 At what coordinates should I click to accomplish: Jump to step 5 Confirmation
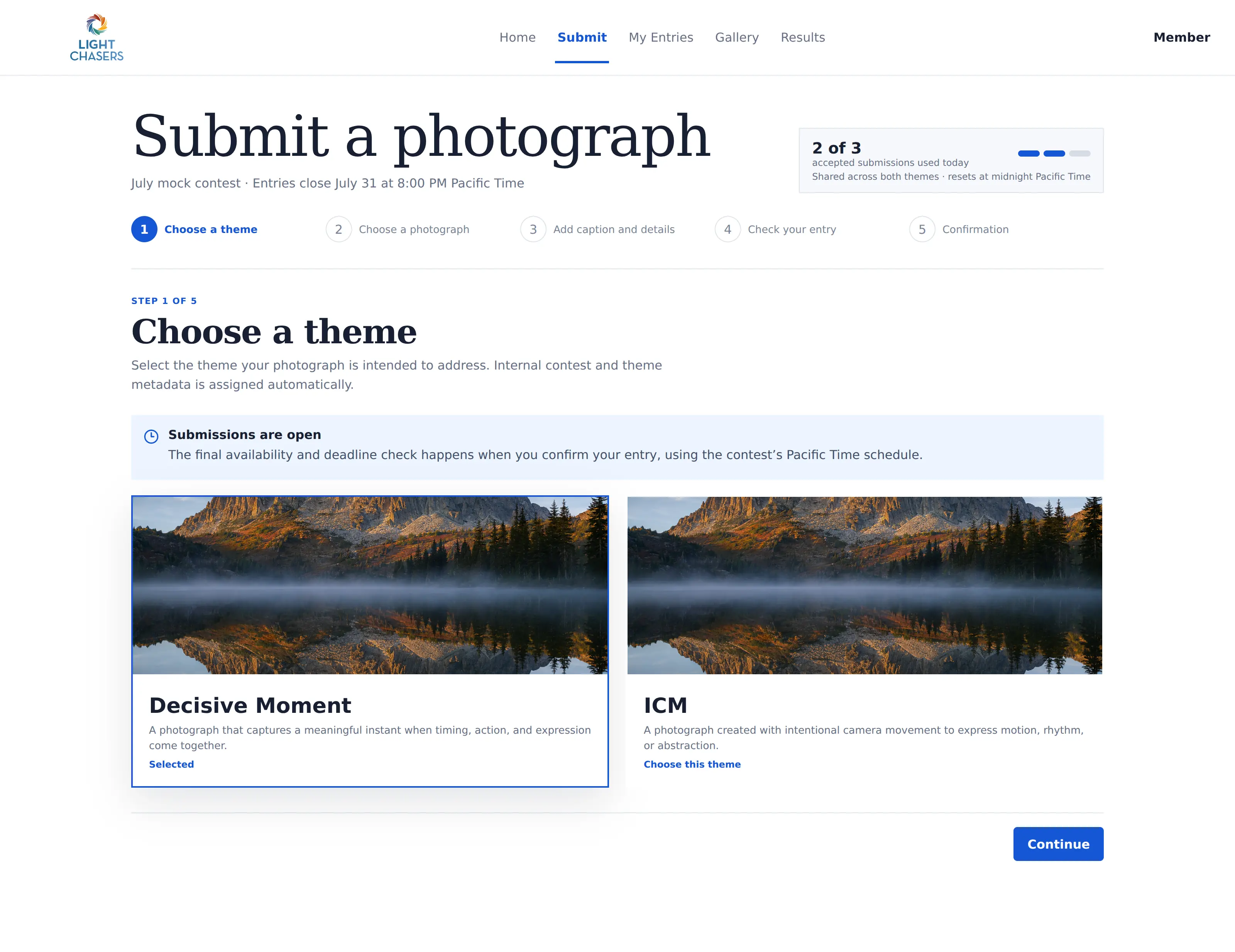pos(959,230)
